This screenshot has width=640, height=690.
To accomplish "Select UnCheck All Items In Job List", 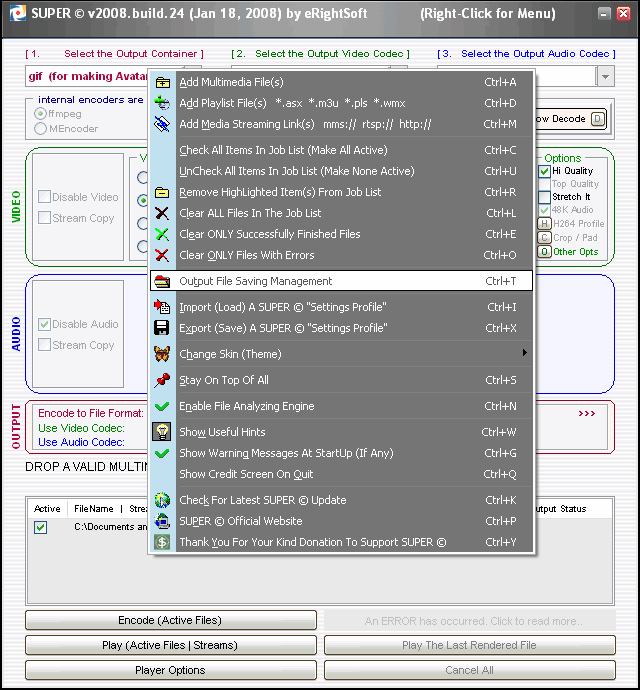I will coord(341,171).
